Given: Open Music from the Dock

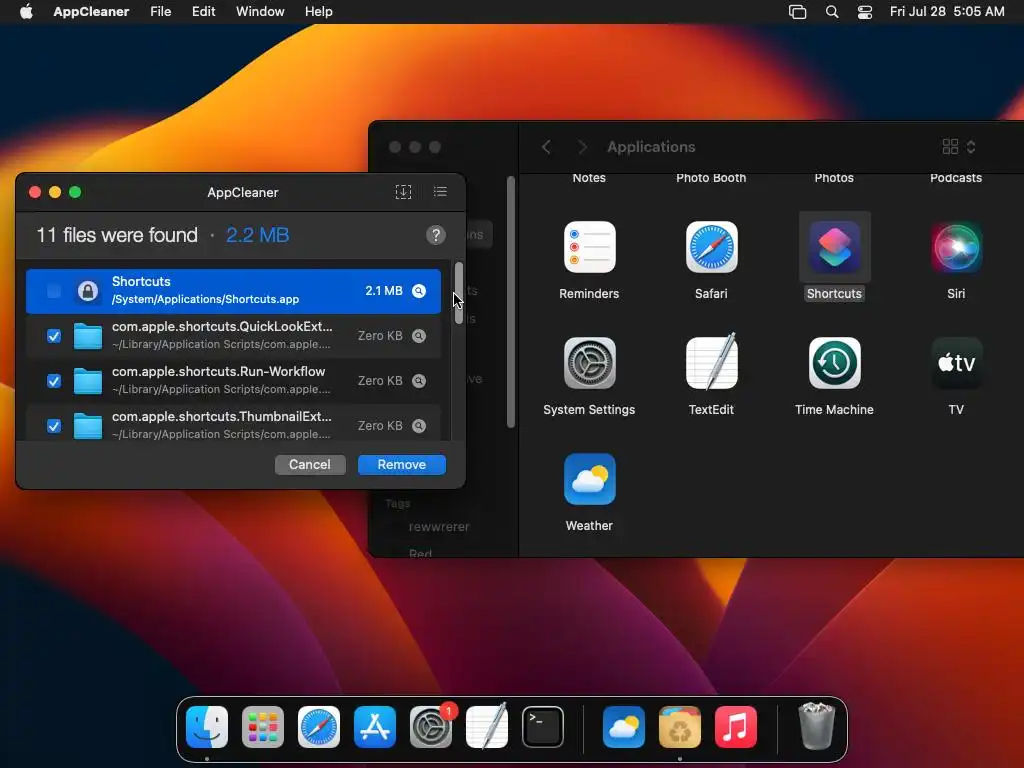Looking at the screenshot, I should pyautogui.click(x=736, y=727).
